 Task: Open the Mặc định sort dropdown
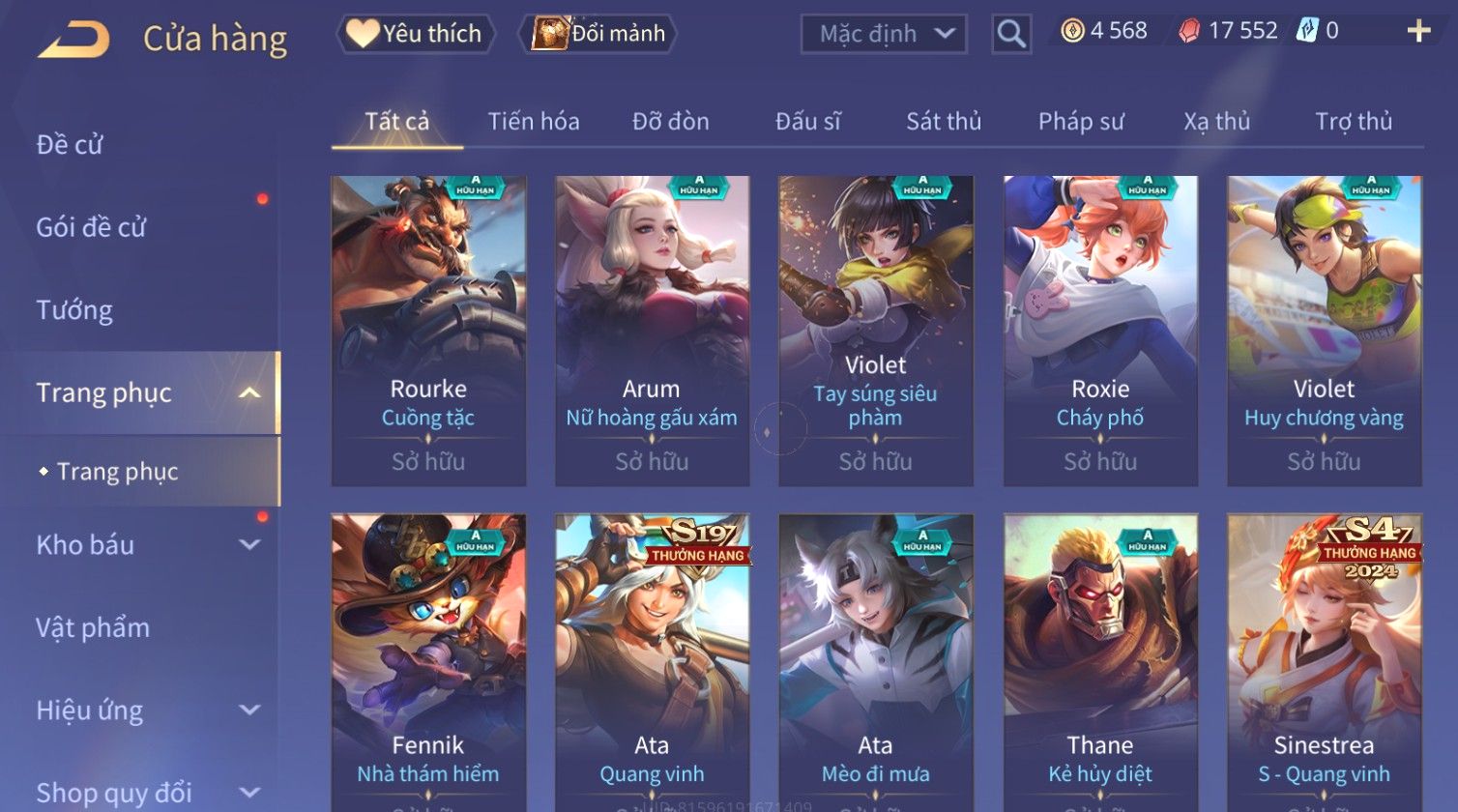(884, 34)
